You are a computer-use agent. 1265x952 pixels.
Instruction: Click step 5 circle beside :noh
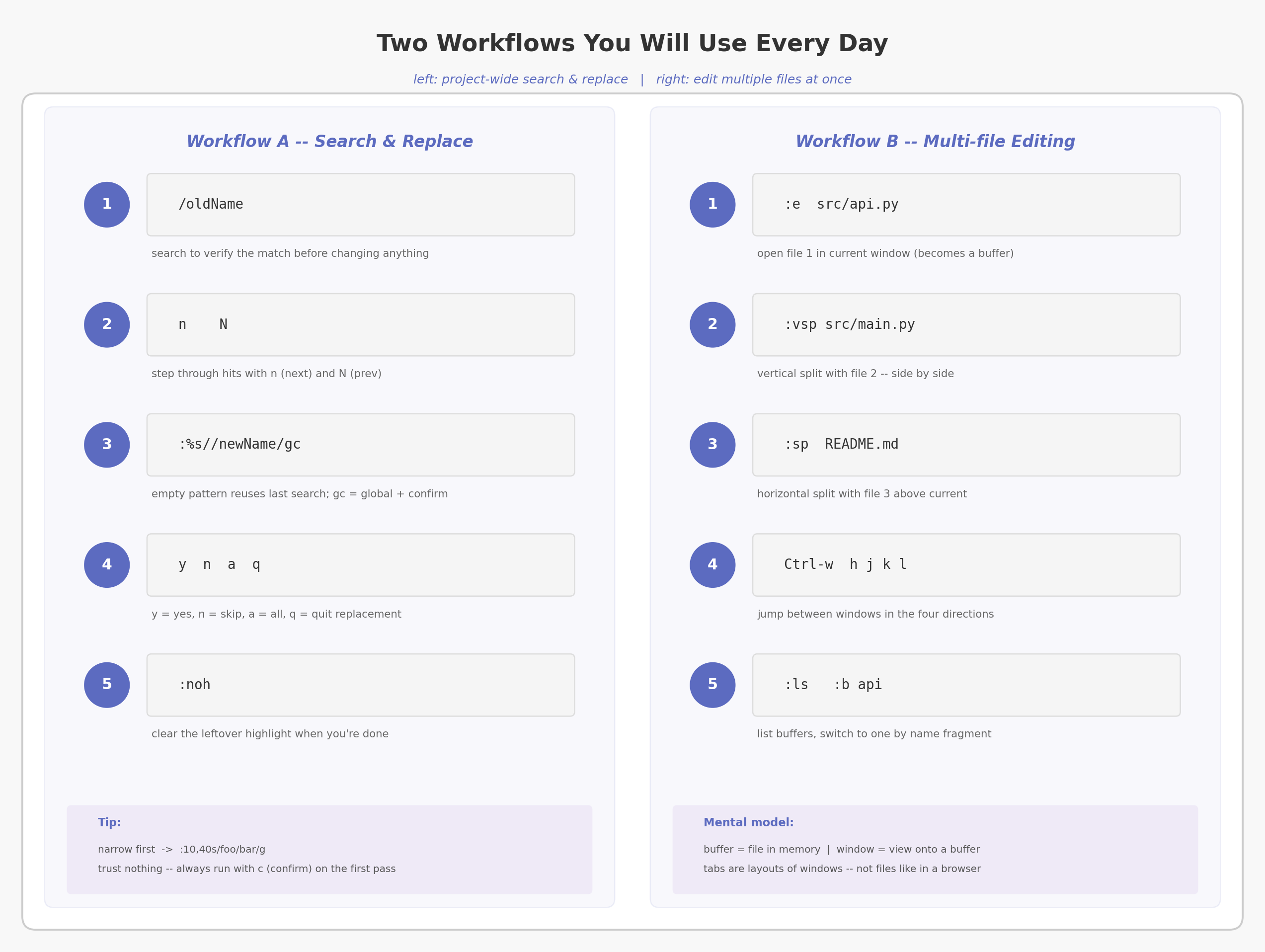pos(107,685)
